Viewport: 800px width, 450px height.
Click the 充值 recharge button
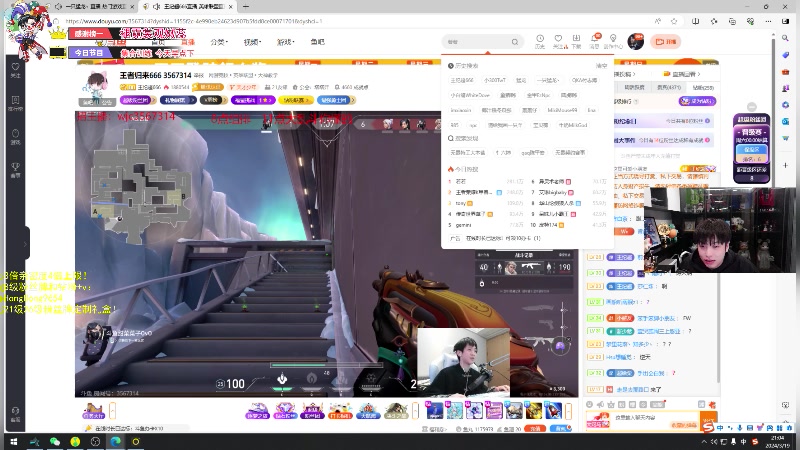pos(535,429)
